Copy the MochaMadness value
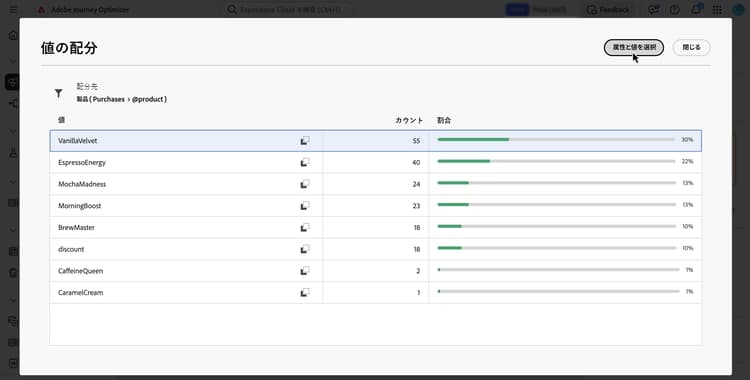Viewport: 750px width, 380px height. click(x=305, y=184)
